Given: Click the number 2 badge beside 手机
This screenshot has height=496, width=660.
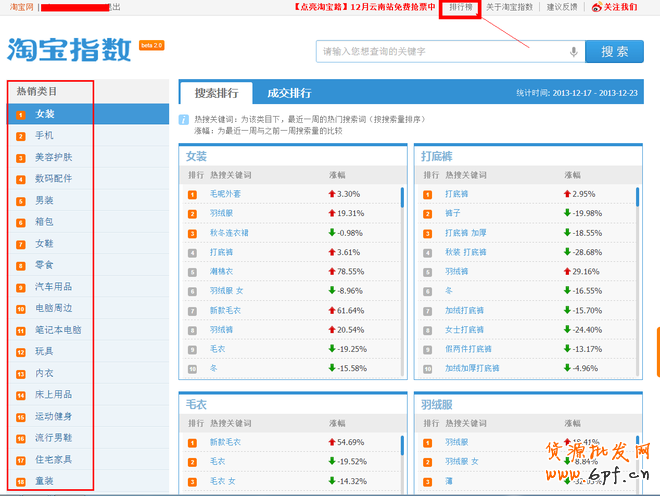Looking at the screenshot, I should click(x=20, y=136).
